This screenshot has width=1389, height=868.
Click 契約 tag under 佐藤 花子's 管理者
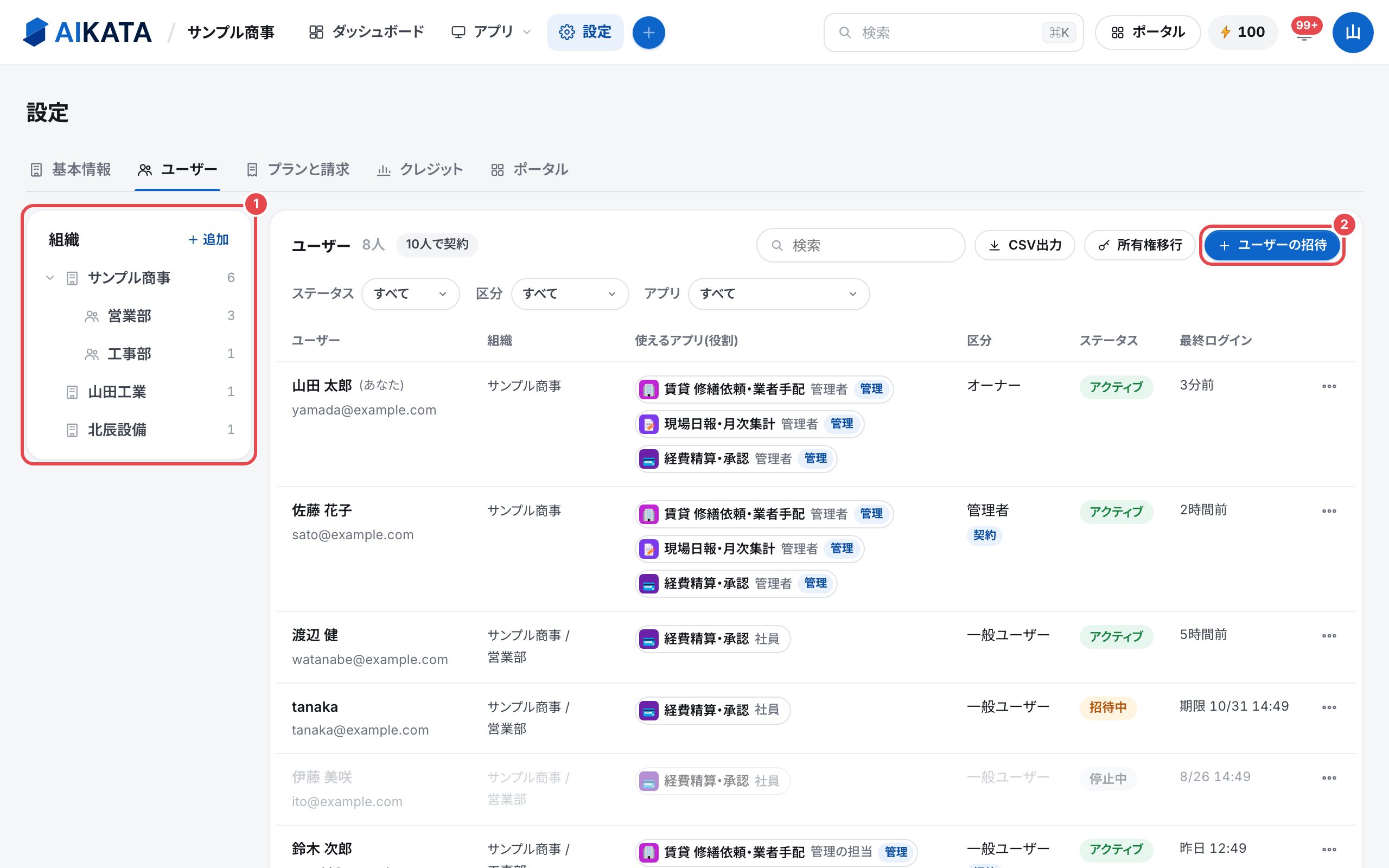tap(984, 535)
